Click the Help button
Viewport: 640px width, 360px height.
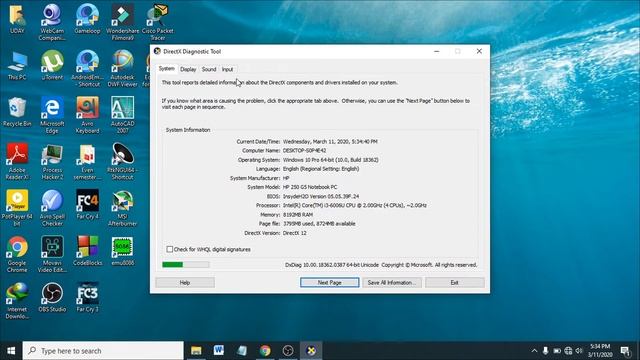point(185,282)
